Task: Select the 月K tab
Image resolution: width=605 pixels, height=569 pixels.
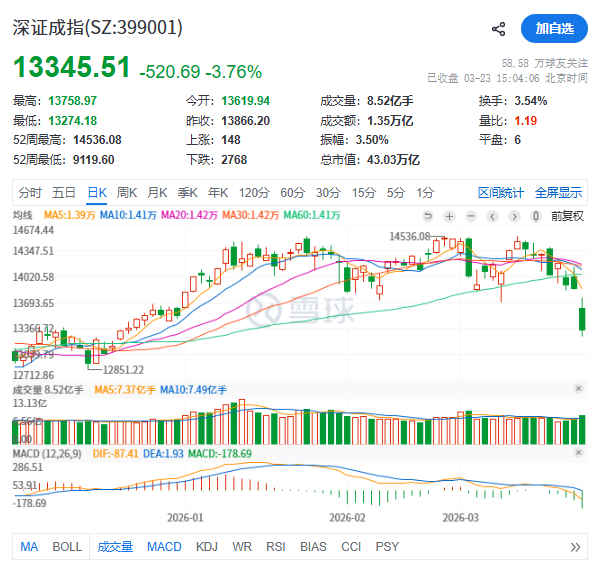Action: 157,192
